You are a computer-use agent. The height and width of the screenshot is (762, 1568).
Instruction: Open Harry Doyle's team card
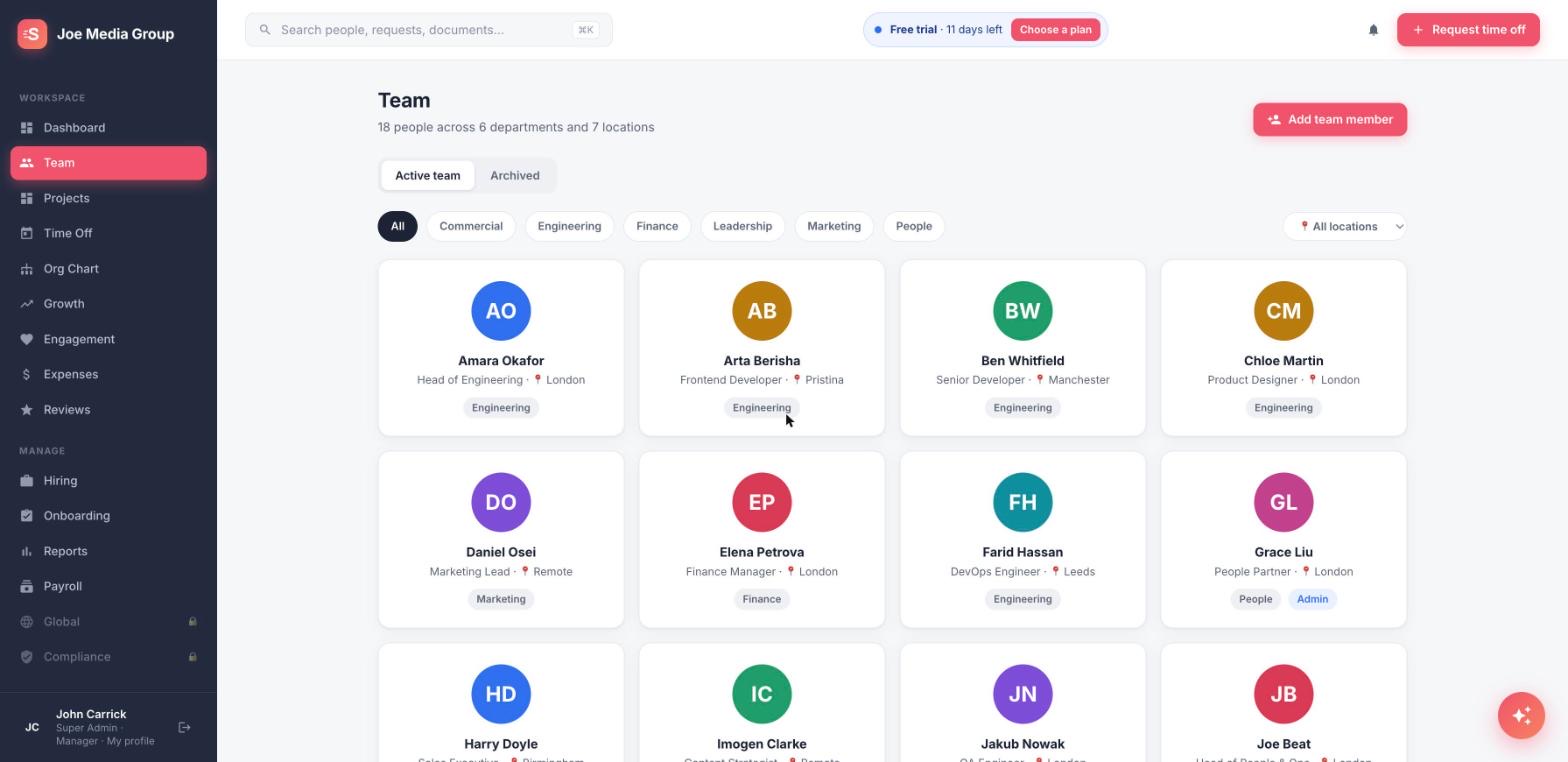(x=501, y=702)
